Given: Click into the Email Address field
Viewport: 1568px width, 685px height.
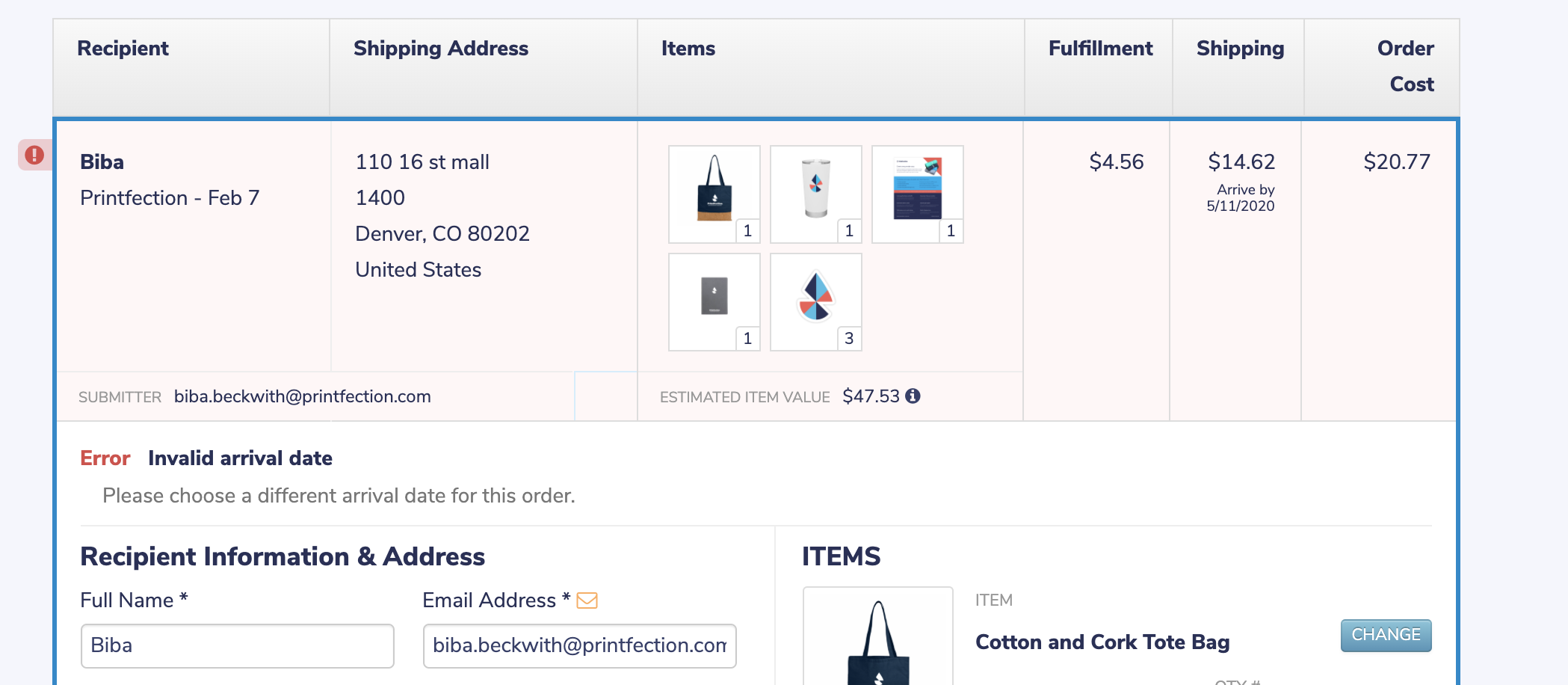Looking at the screenshot, I should pos(579,645).
